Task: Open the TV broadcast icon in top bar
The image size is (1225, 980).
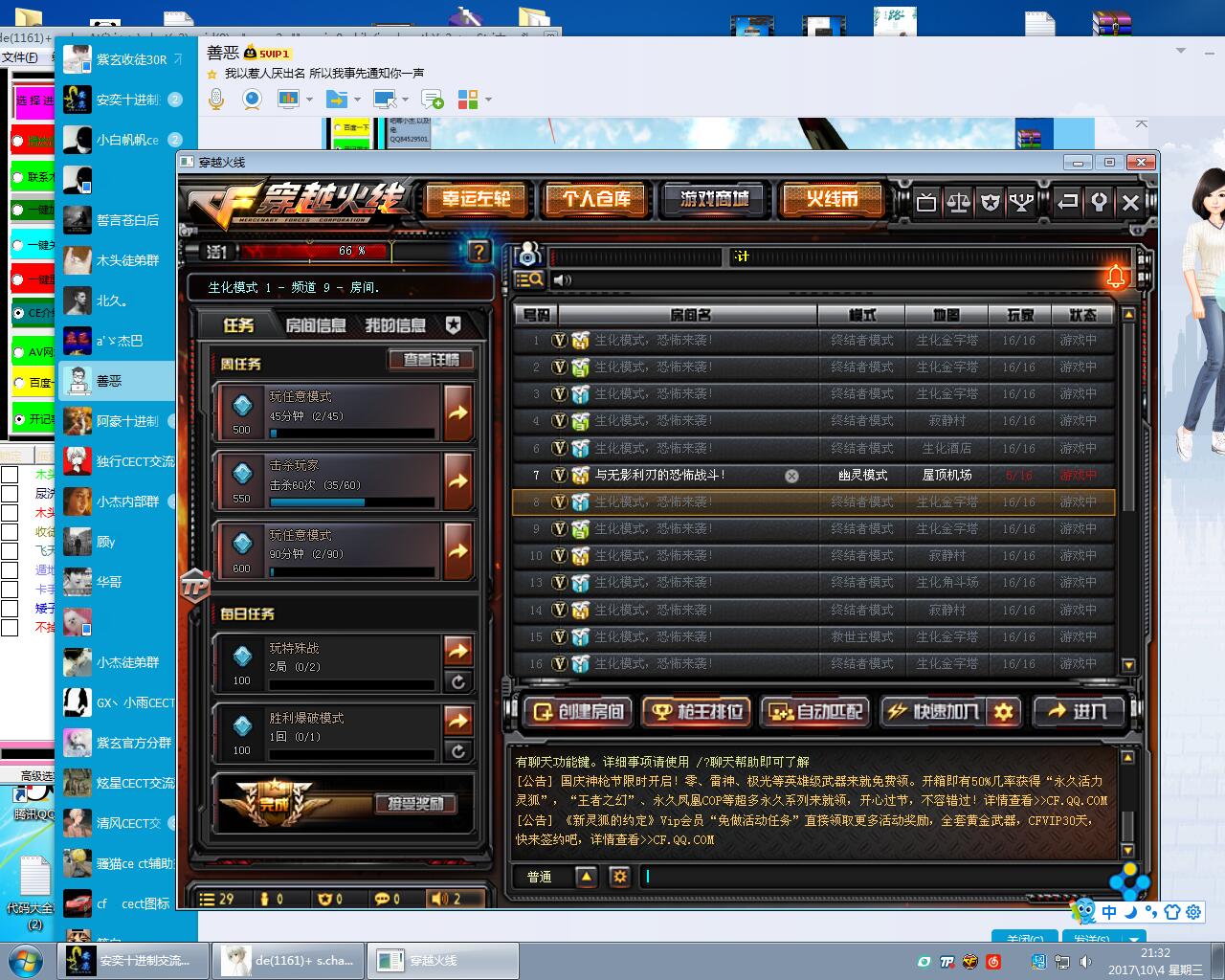Action: point(925,202)
